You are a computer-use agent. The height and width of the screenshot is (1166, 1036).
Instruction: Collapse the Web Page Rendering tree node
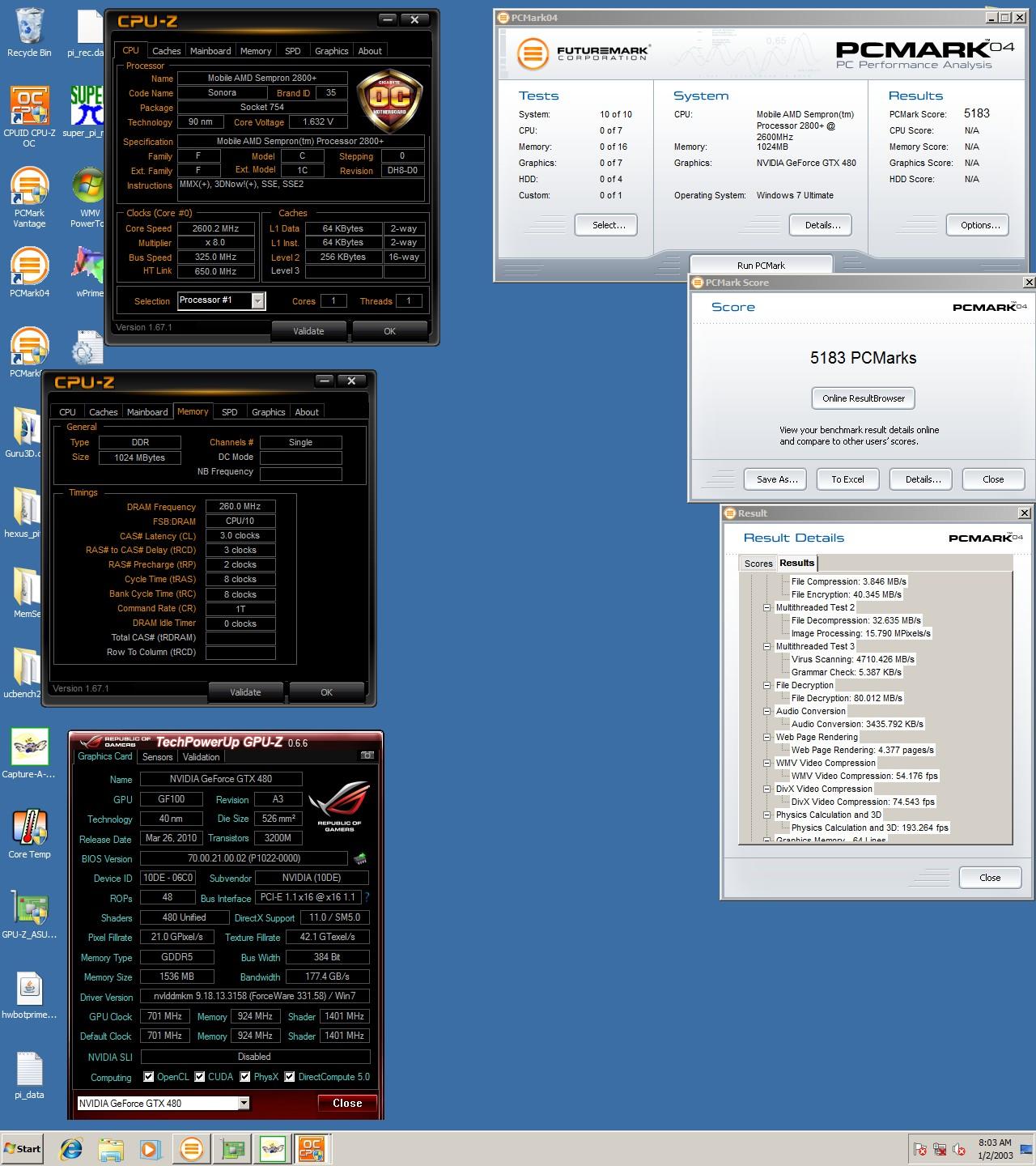coord(766,737)
